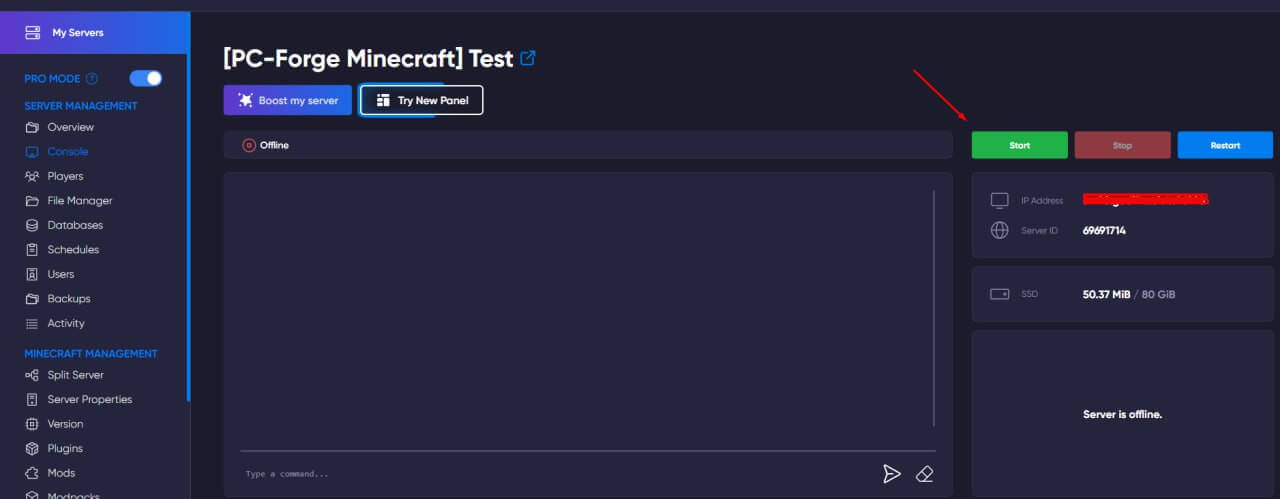Click the Boost my server button
The width and height of the screenshot is (1280, 499).
pyautogui.click(x=288, y=100)
